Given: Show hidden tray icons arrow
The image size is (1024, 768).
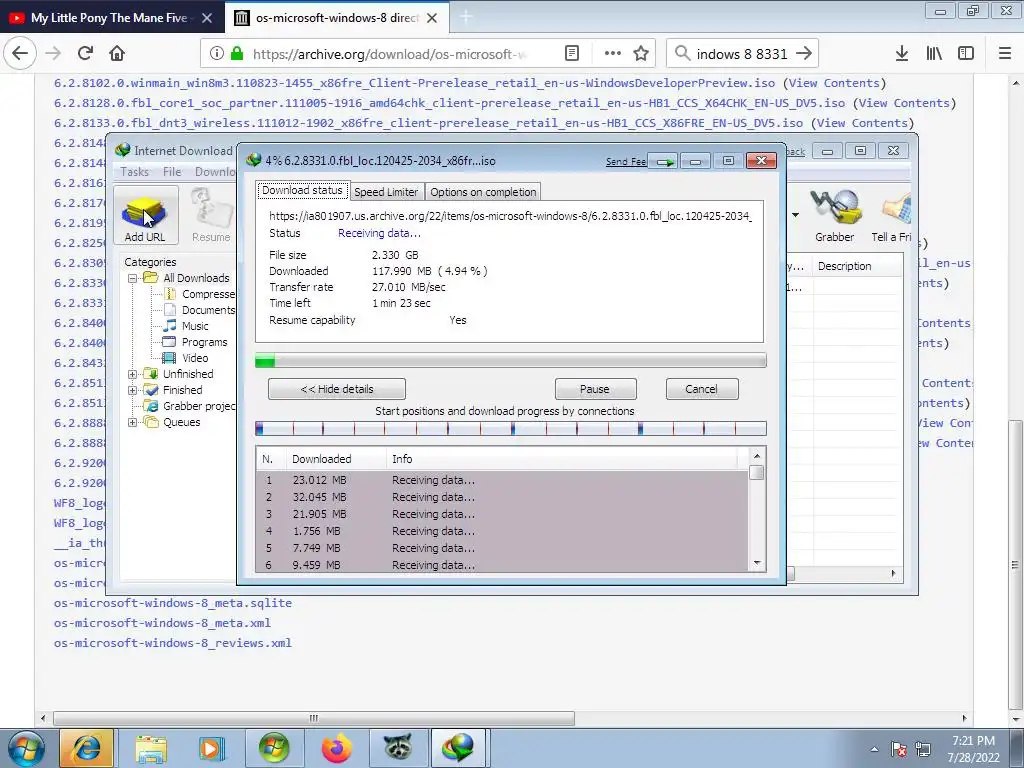Looking at the screenshot, I should tap(874, 749).
